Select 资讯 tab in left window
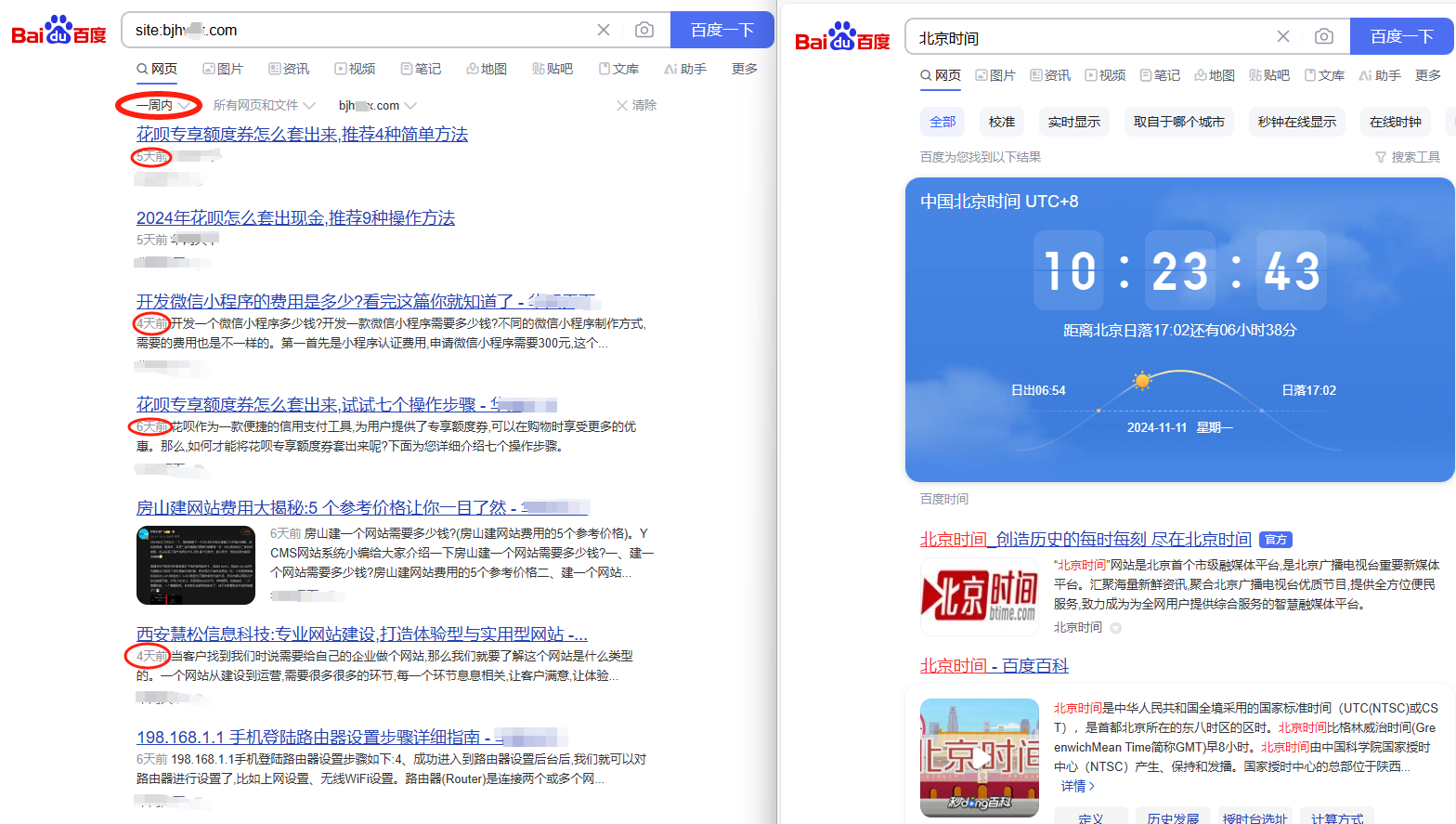The height and width of the screenshot is (824, 1456). coord(289,69)
